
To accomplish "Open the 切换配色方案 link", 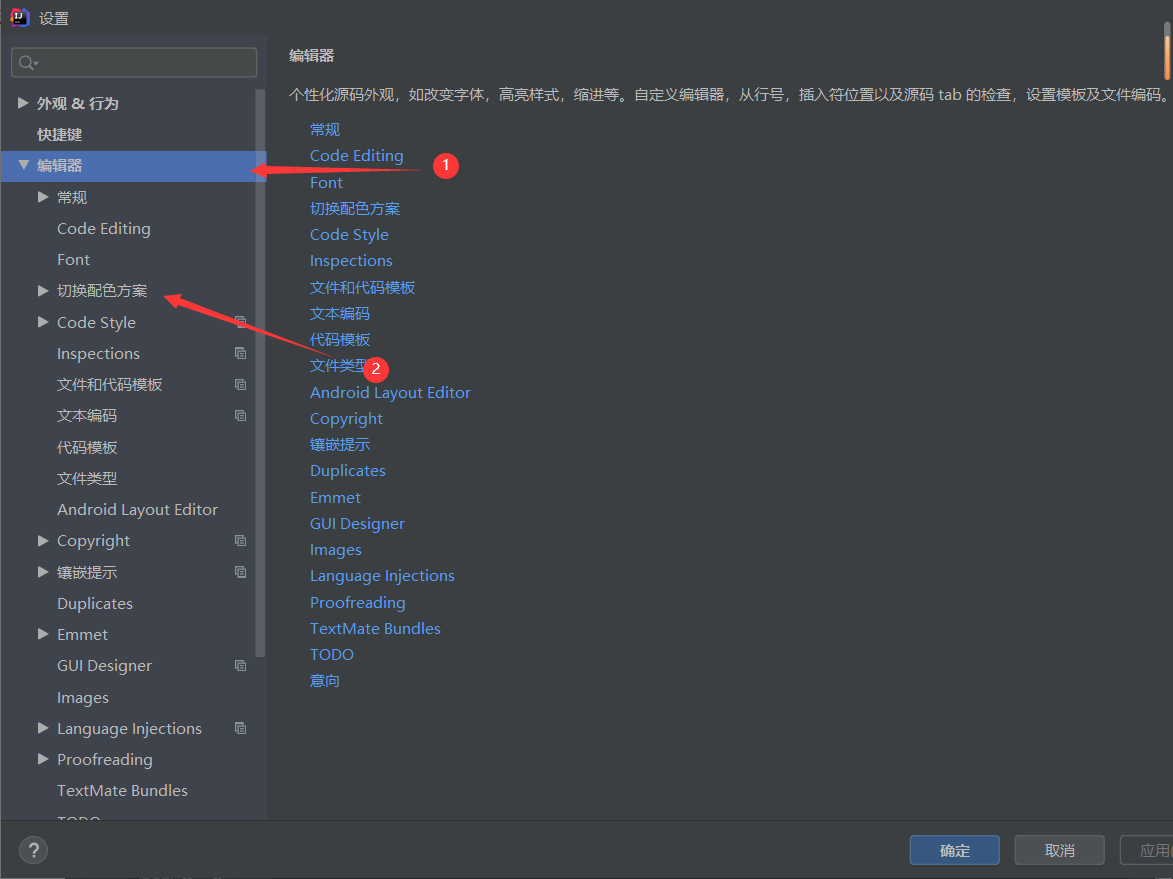I will pyautogui.click(x=355, y=209).
